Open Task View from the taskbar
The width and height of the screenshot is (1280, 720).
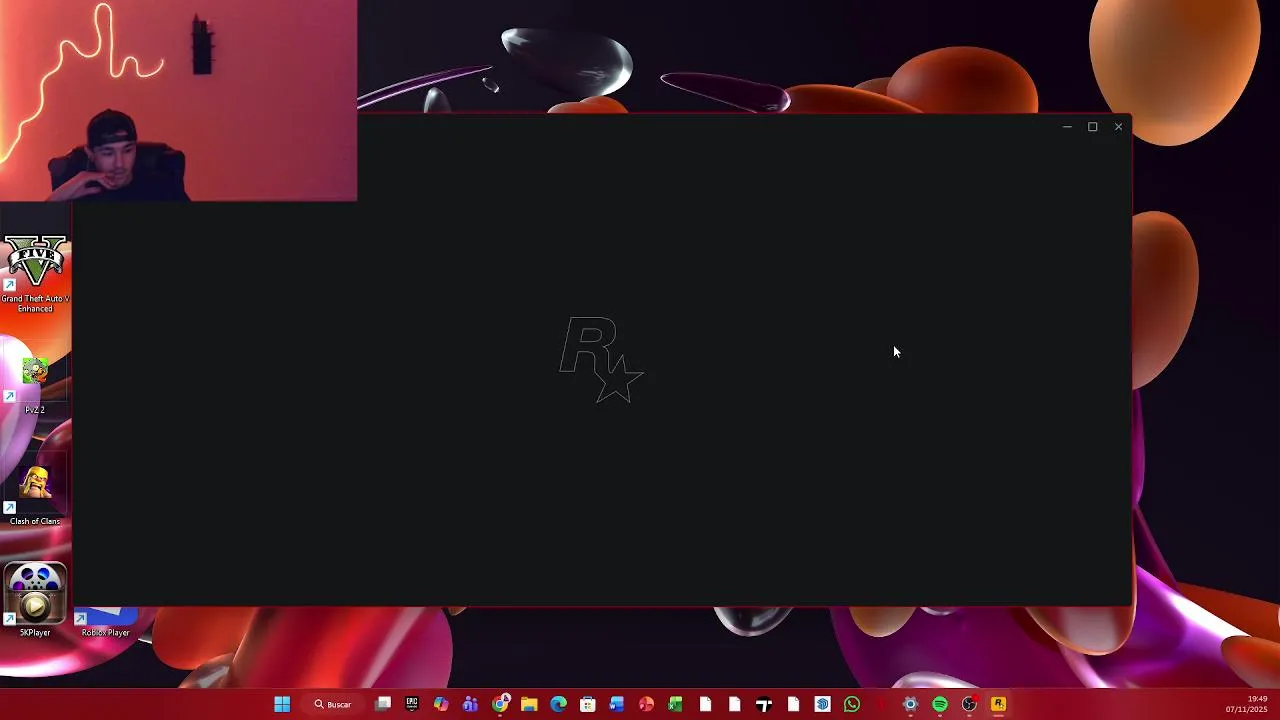[x=383, y=704]
